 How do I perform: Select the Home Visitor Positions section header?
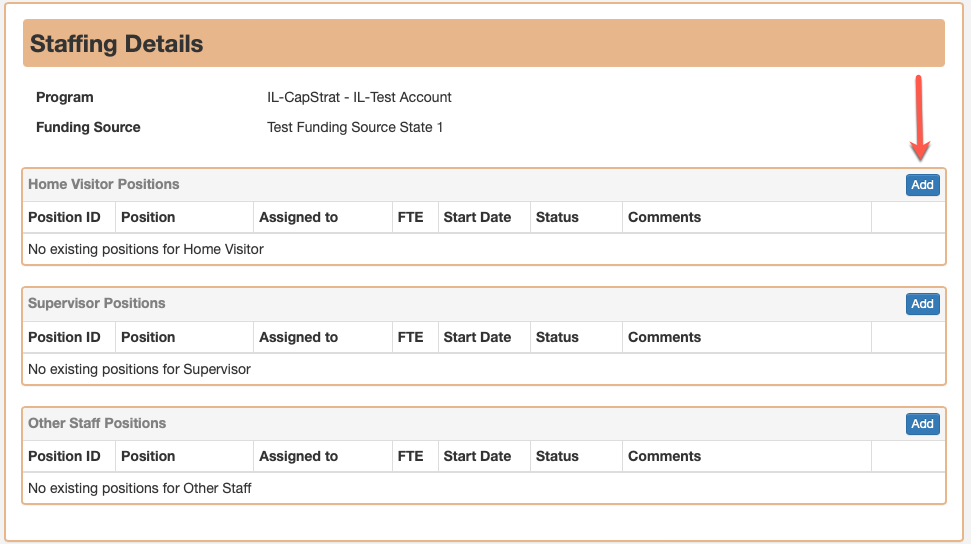coord(103,184)
